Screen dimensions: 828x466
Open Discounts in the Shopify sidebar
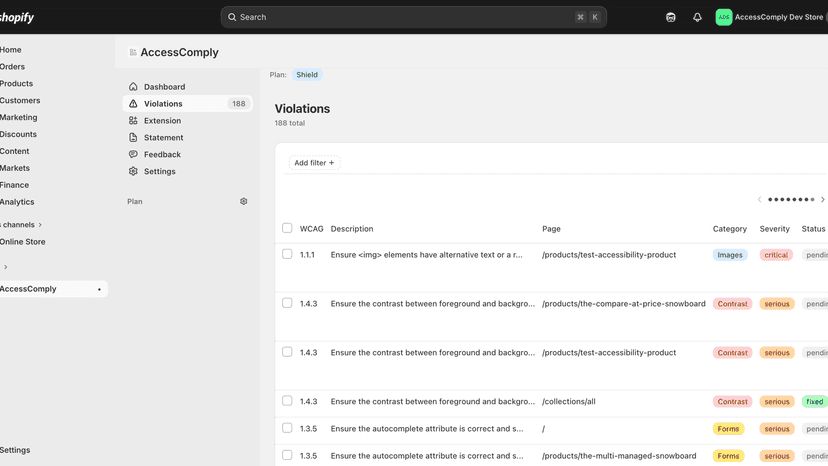coord(18,134)
